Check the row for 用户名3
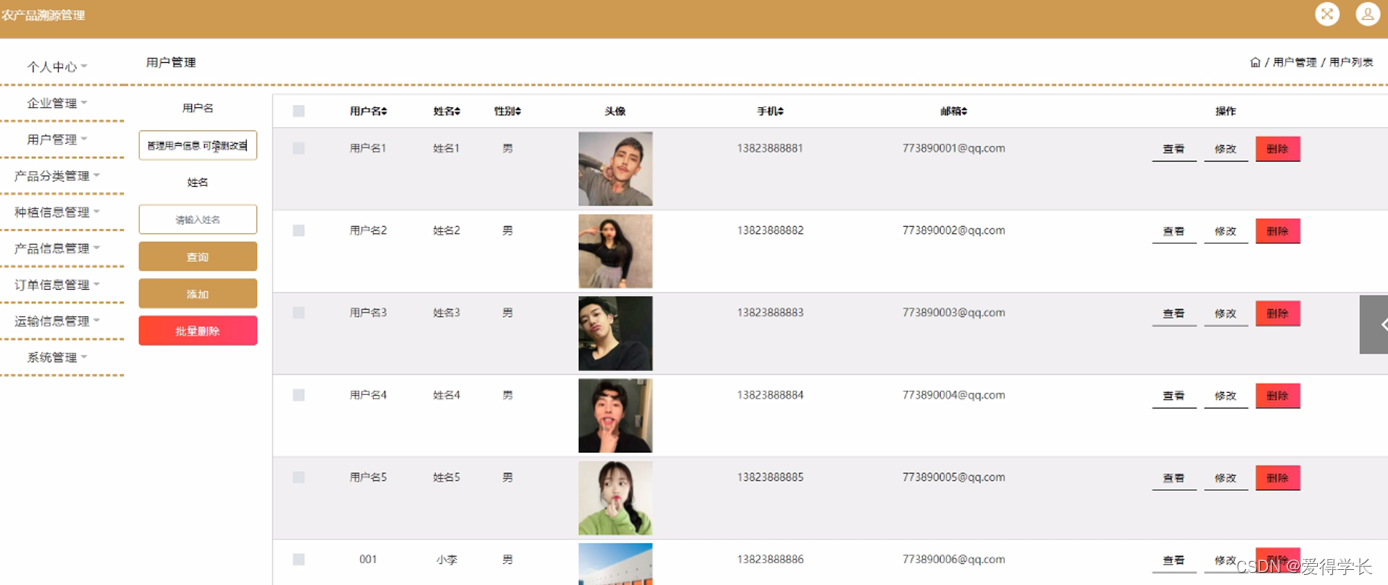Screen dimensions: 1388x585 coord(299,313)
